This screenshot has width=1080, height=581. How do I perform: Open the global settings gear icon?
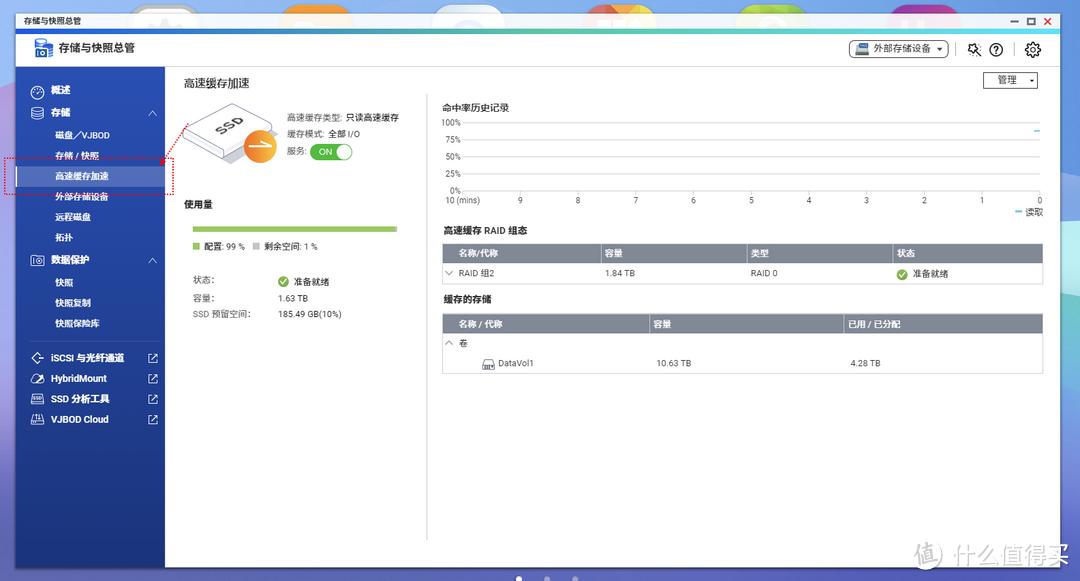tap(1032, 49)
